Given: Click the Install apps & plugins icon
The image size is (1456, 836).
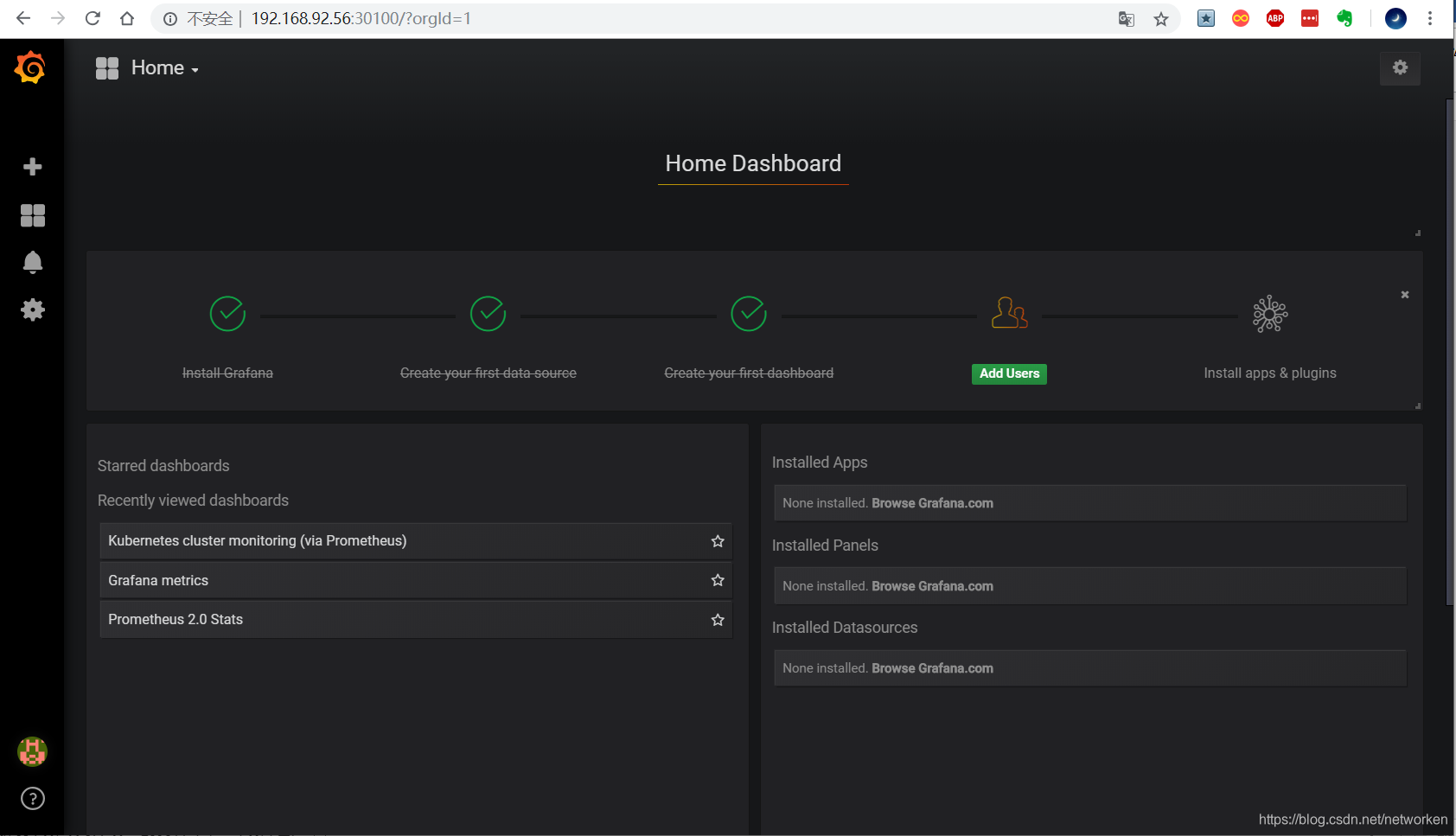Looking at the screenshot, I should [x=1270, y=314].
